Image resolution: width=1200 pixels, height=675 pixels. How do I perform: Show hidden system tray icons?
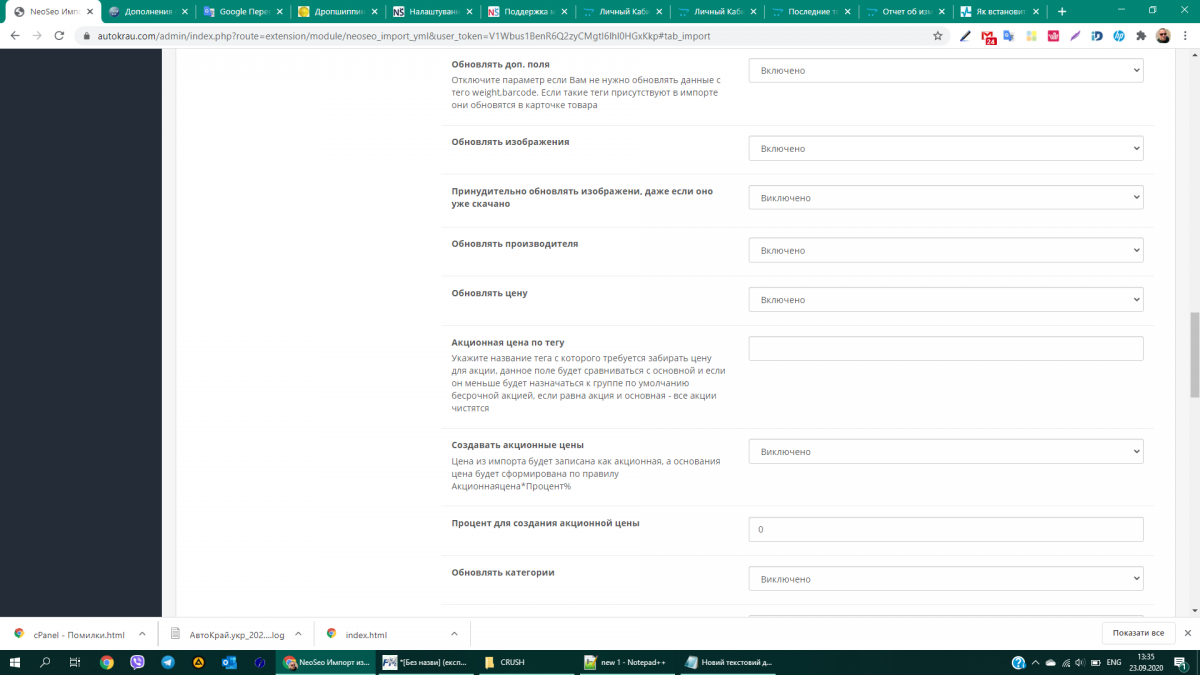[1036, 662]
